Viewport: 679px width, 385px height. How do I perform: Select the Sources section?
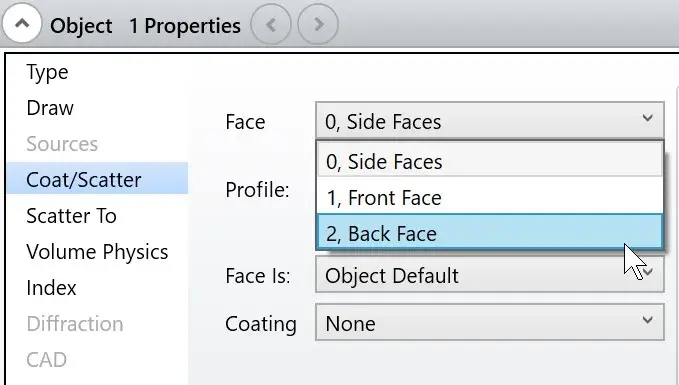coord(62,144)
